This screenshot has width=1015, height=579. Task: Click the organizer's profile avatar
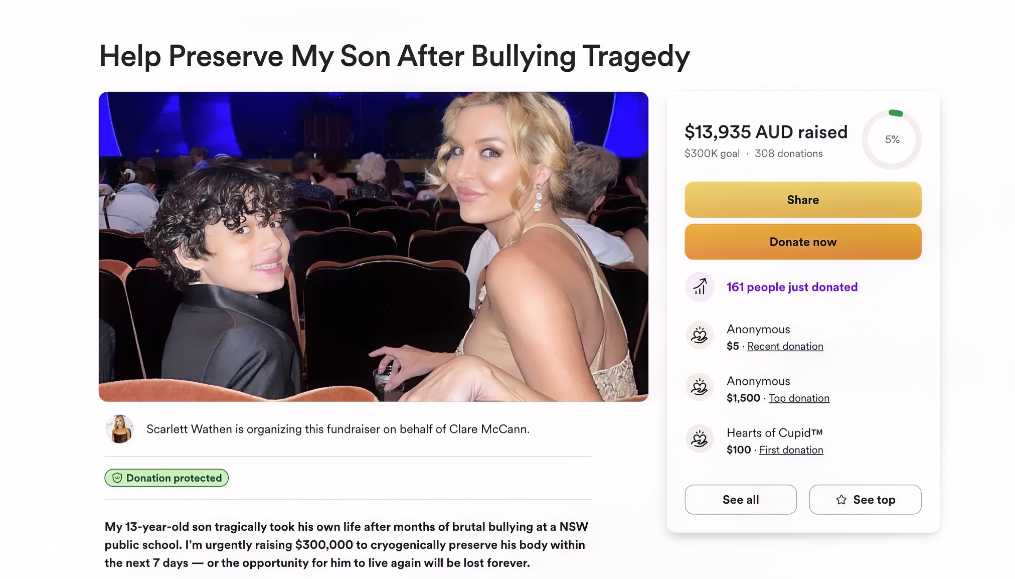pyautogui.click(x=119, y=429)
